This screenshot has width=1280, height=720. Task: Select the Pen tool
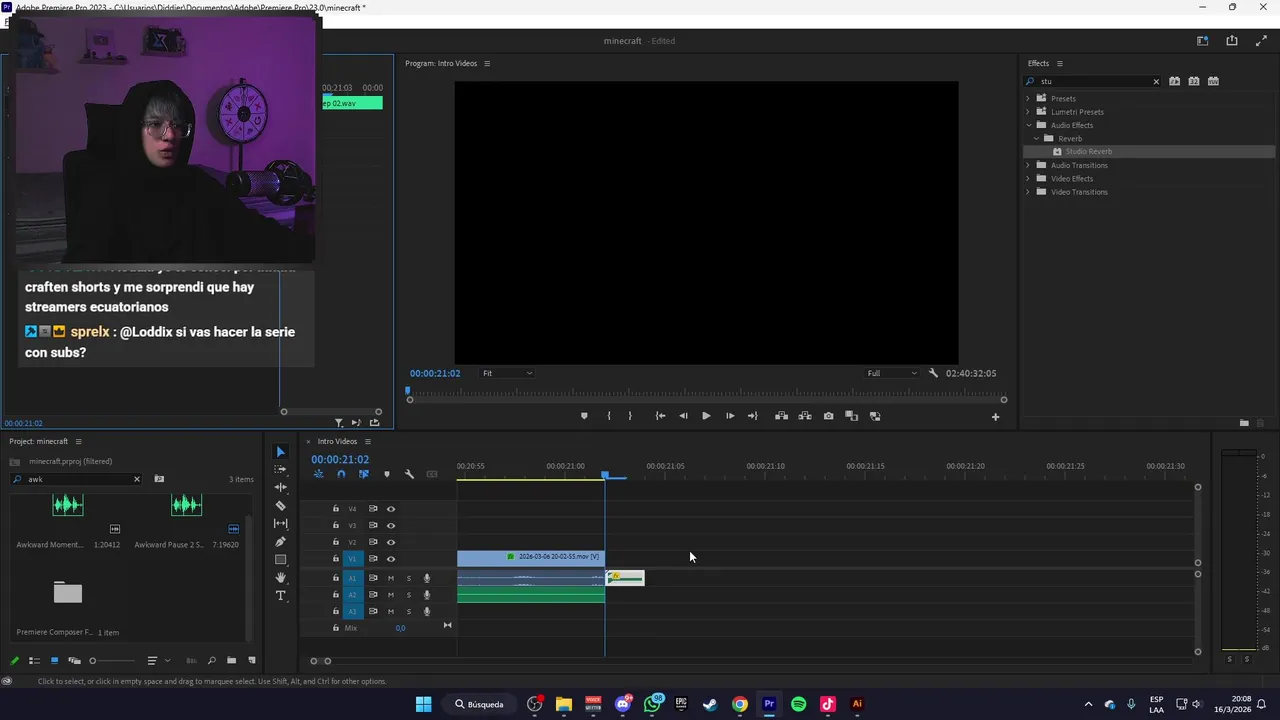pyautogui.click(x=280, y=542)
